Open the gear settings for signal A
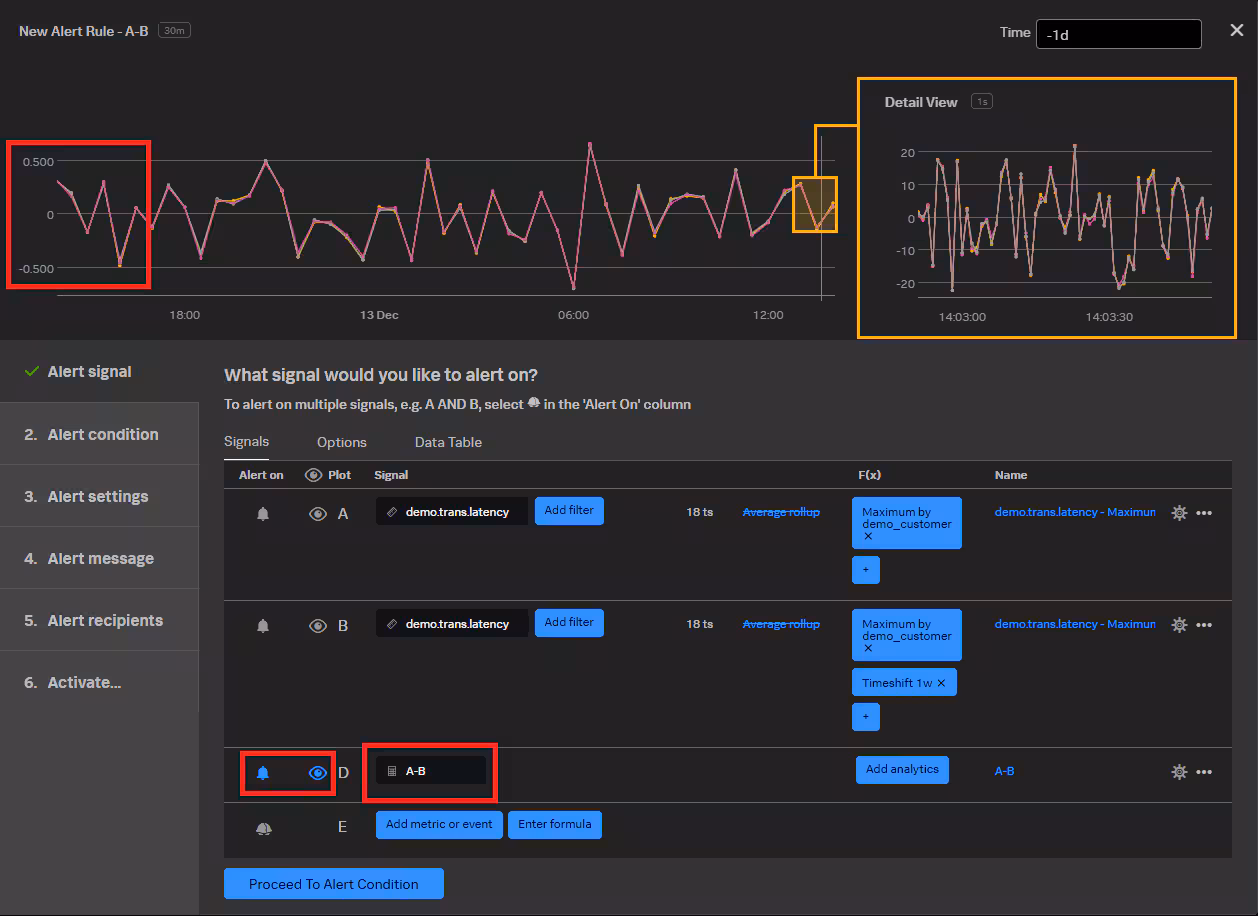This screenshot has height=916, width=1258. 1179,513
